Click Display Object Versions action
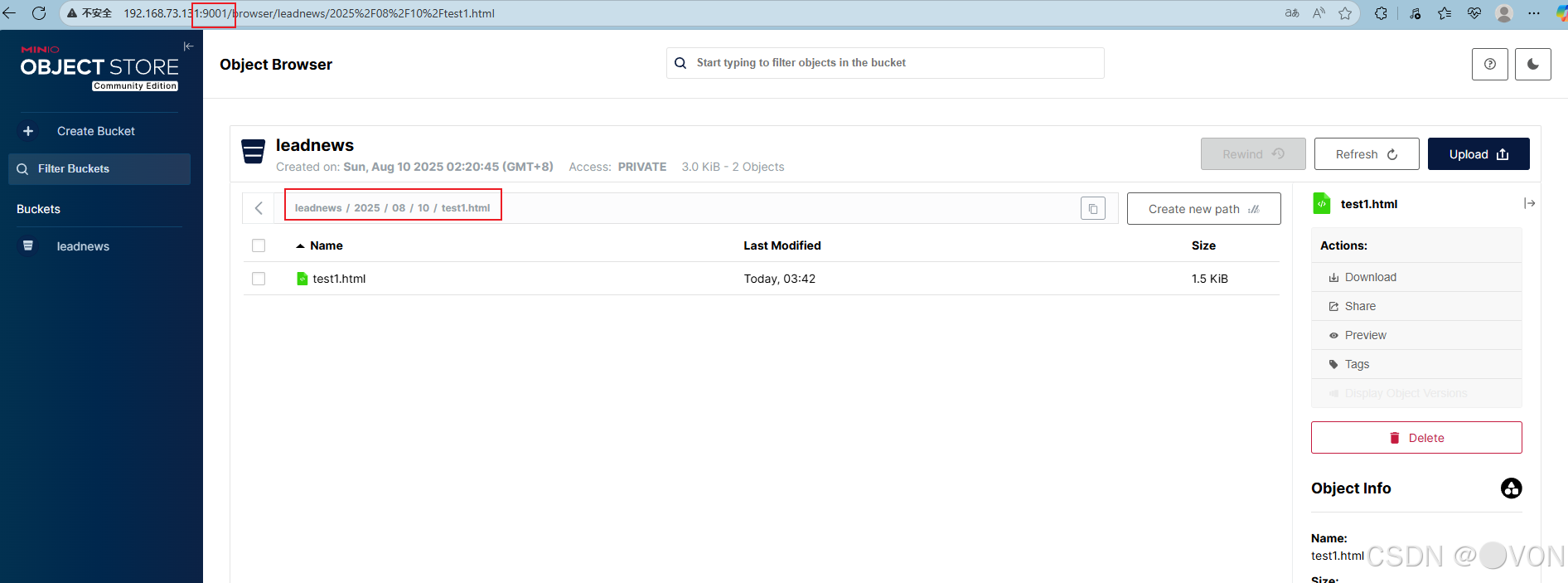This screenshot has height=583, width=1568. (1416, 393)
